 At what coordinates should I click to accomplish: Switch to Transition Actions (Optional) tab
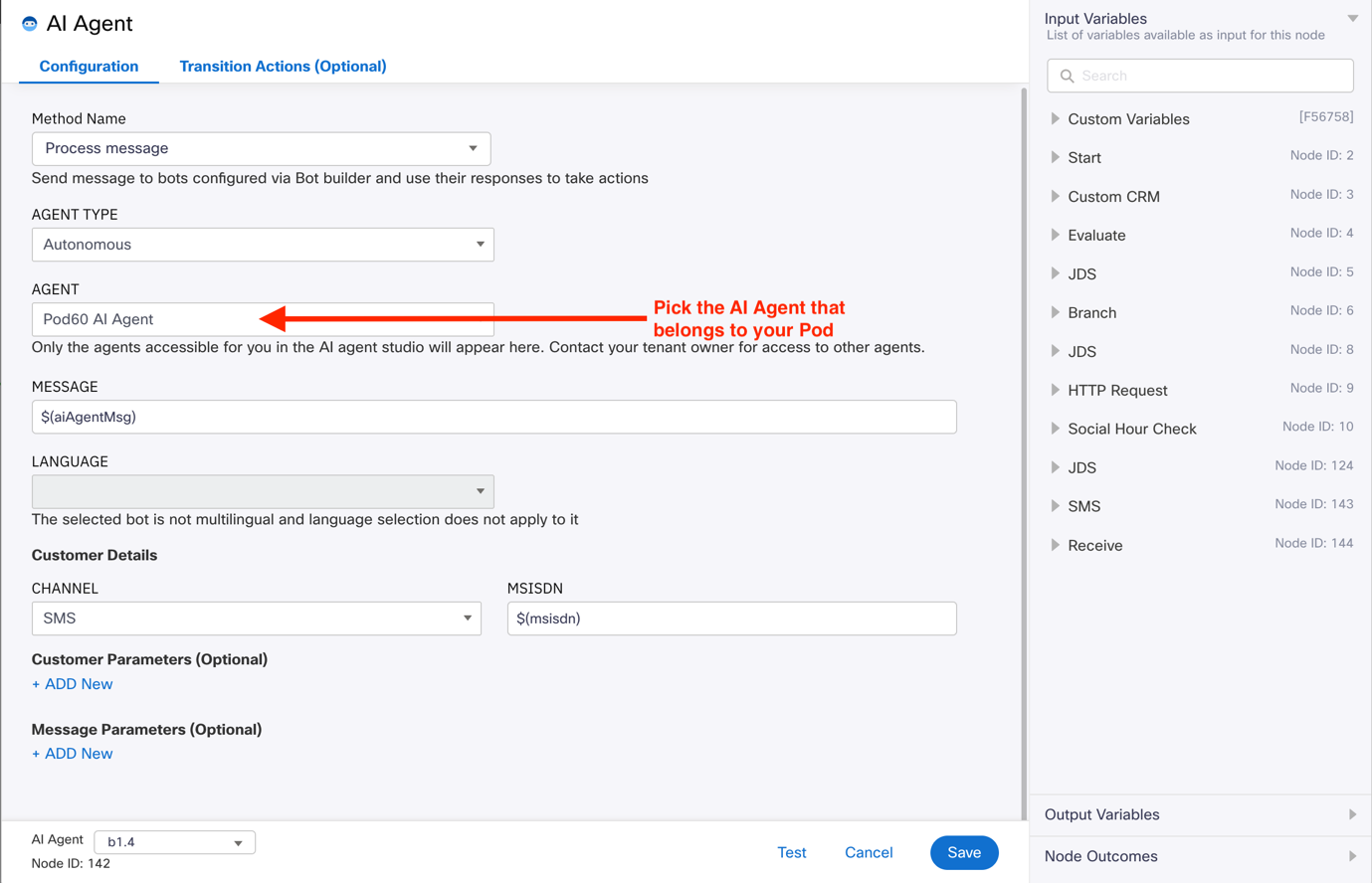click(283, 67)
